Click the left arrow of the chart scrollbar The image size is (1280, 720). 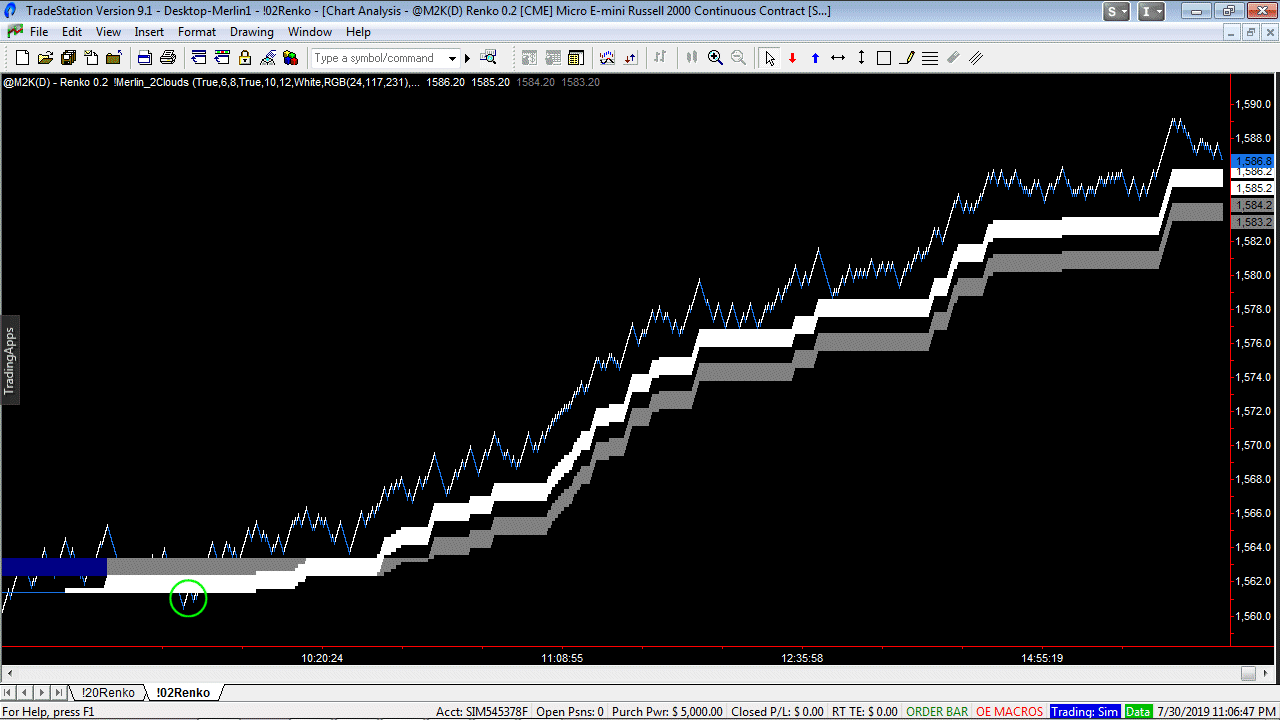(10, 673)
